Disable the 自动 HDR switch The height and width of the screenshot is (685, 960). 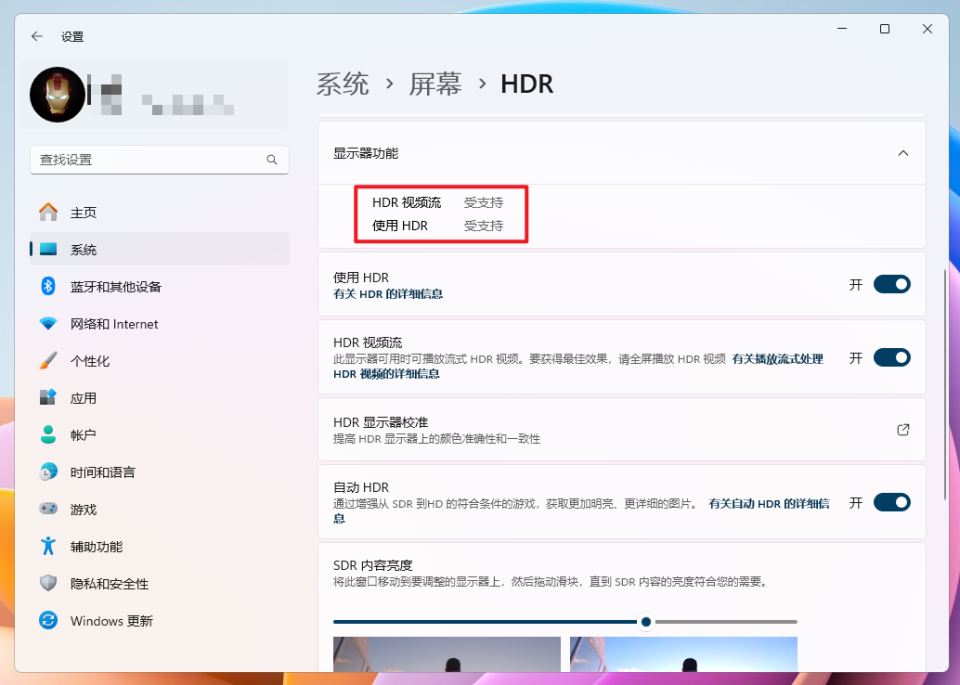click(x=892, y=503)
